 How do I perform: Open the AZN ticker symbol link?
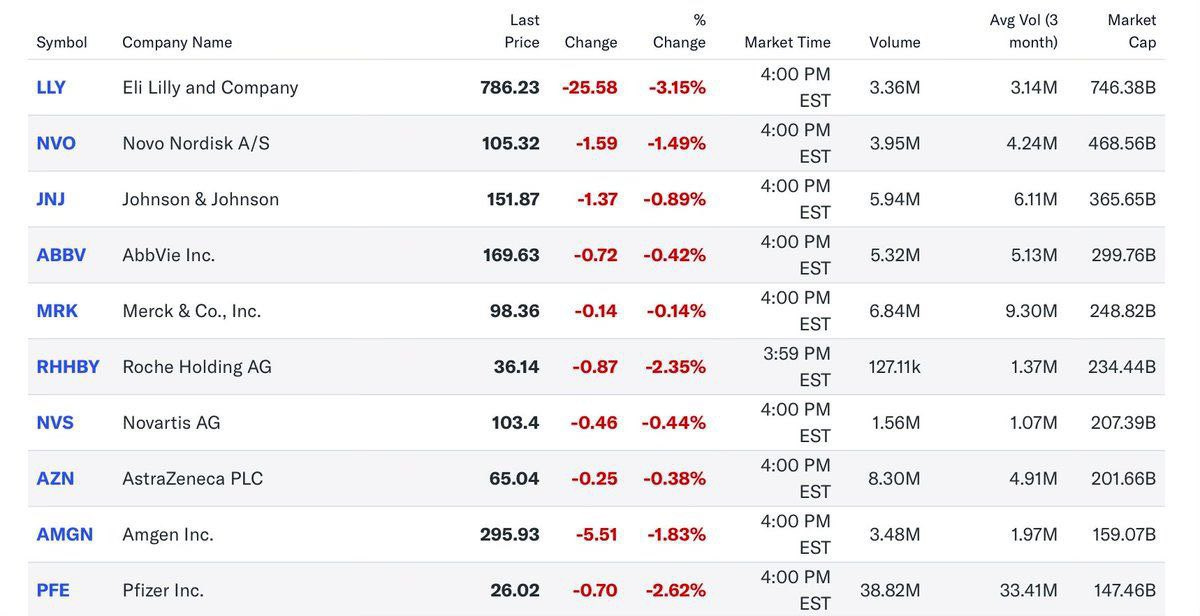pyautogui.click(x=55, y=479)
